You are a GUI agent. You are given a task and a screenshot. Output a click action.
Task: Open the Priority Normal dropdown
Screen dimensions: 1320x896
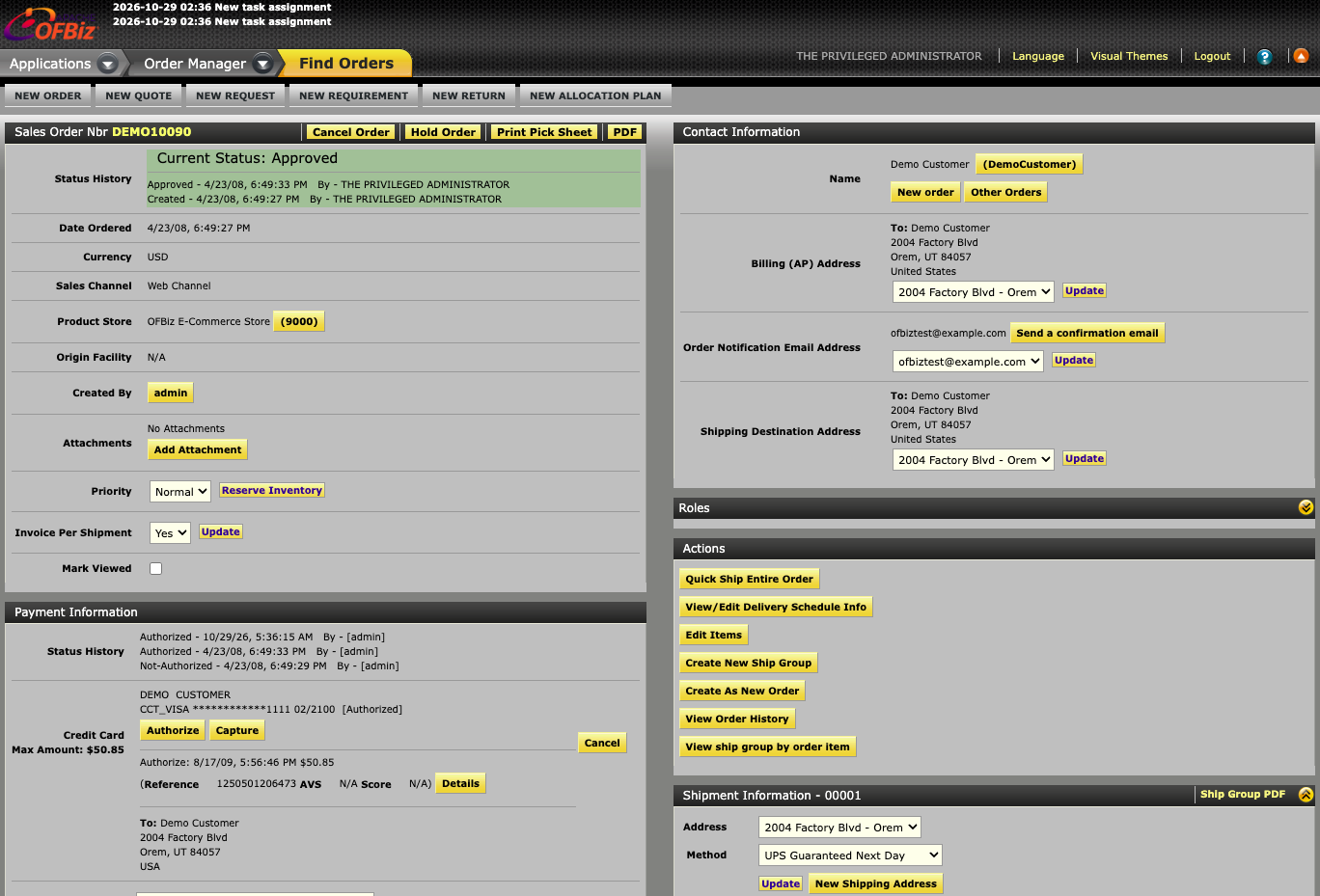pos(179,492)
